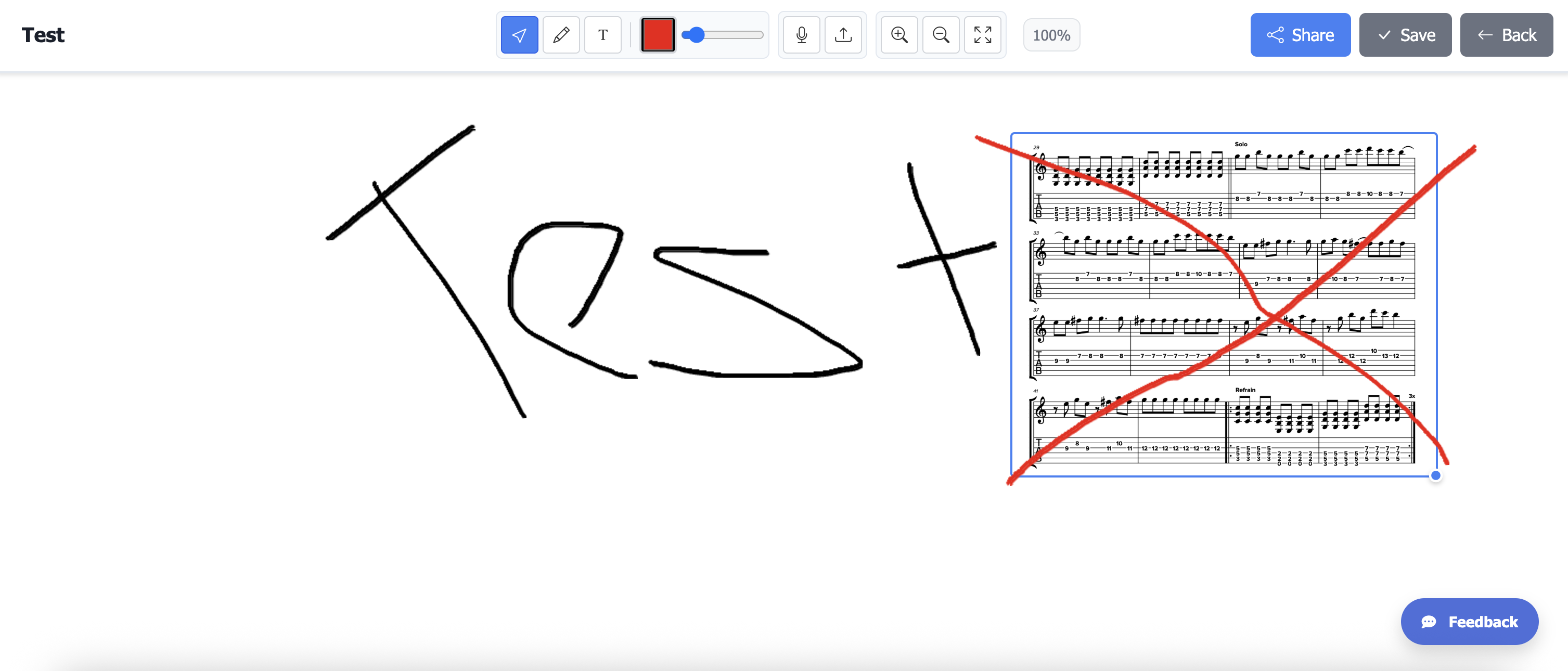
Task: Click the zoom in magnifier
Action: coord(899,35)
